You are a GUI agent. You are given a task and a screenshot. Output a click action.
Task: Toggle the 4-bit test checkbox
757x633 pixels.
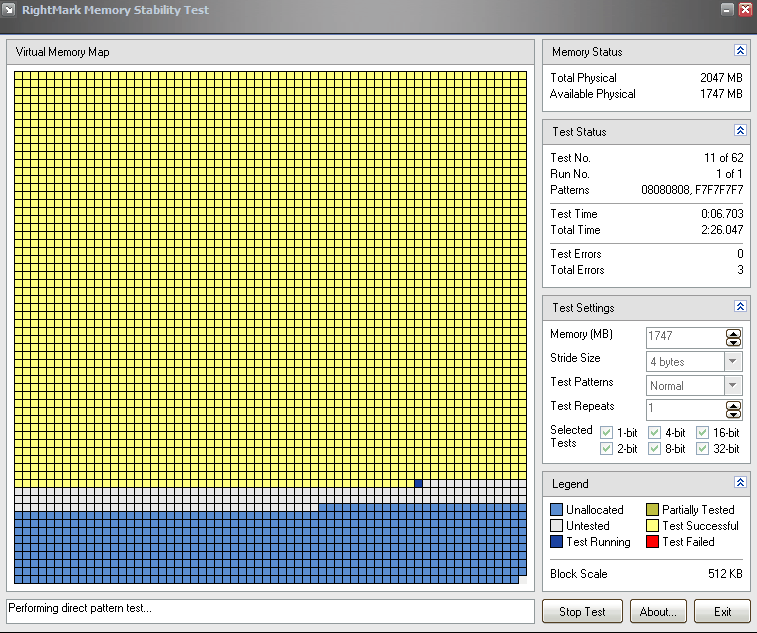(654, 433)
